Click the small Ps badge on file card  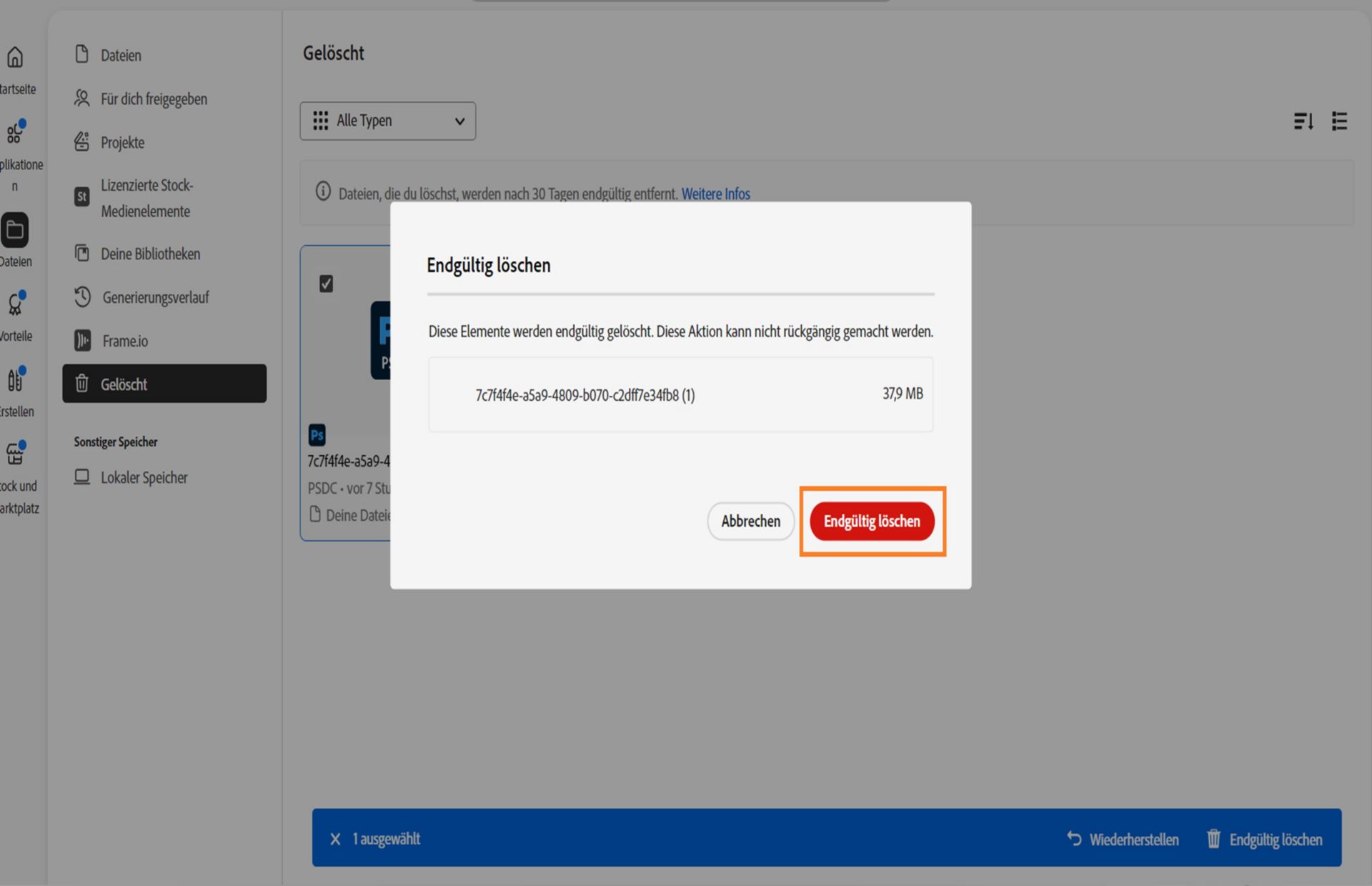(317, 434)
